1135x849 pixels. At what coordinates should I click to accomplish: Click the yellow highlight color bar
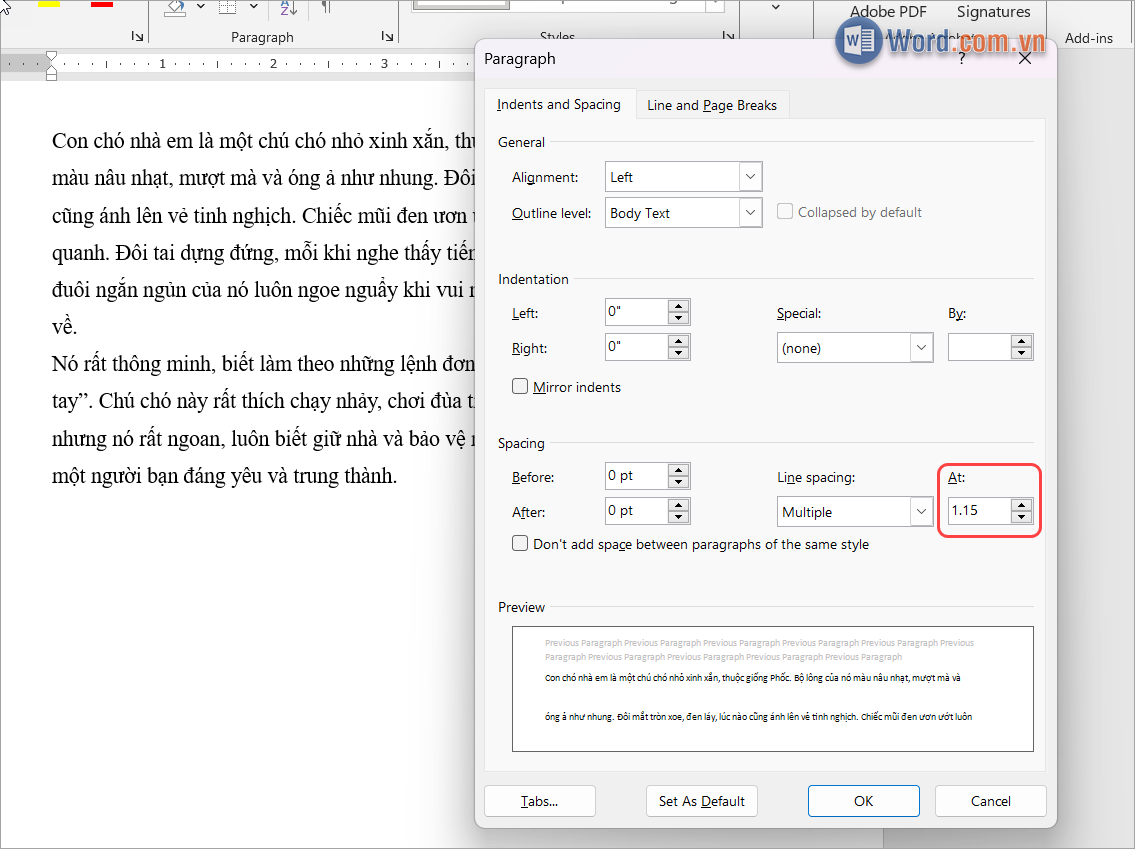coord(48,4)
